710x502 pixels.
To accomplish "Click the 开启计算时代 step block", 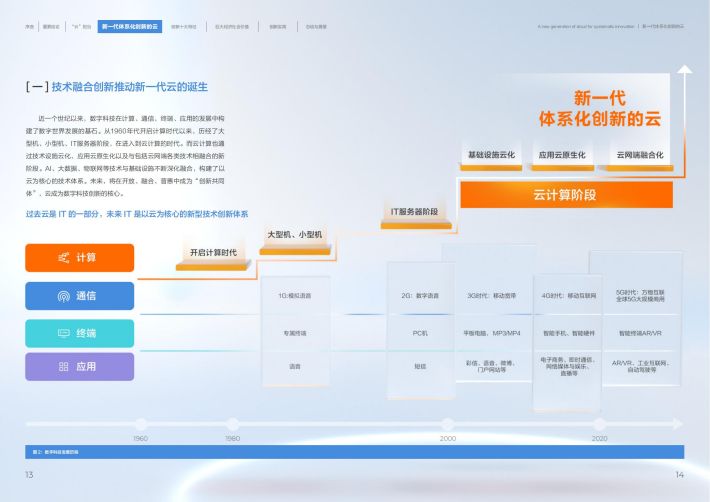I will point(213,258).
